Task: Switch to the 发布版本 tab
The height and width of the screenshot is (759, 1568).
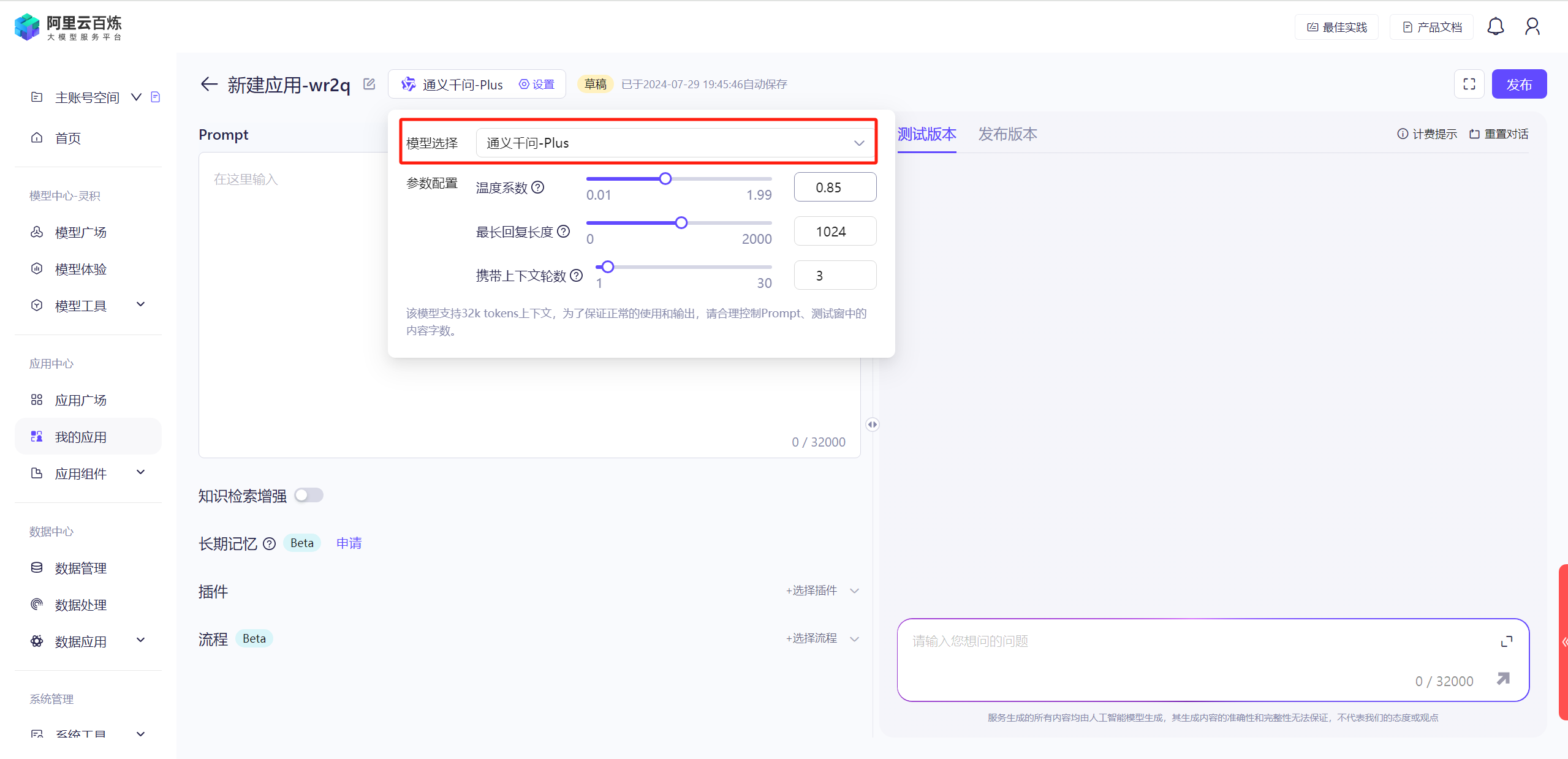Action: pos(1007,134)
